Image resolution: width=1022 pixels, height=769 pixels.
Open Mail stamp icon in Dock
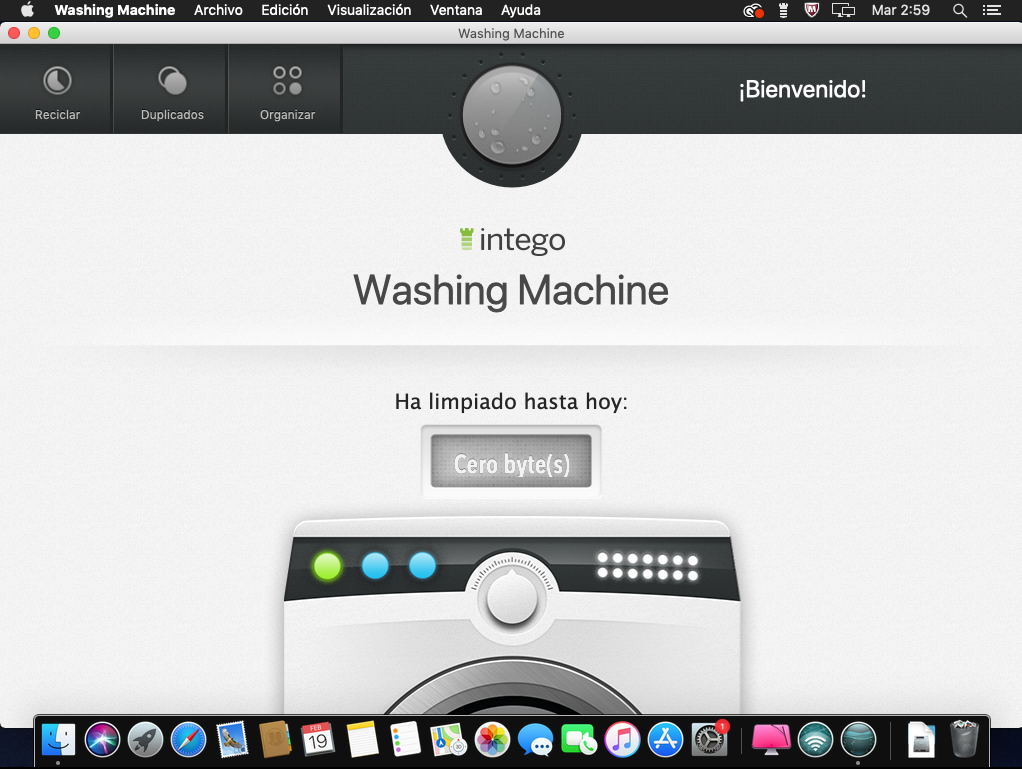(232, 740)
